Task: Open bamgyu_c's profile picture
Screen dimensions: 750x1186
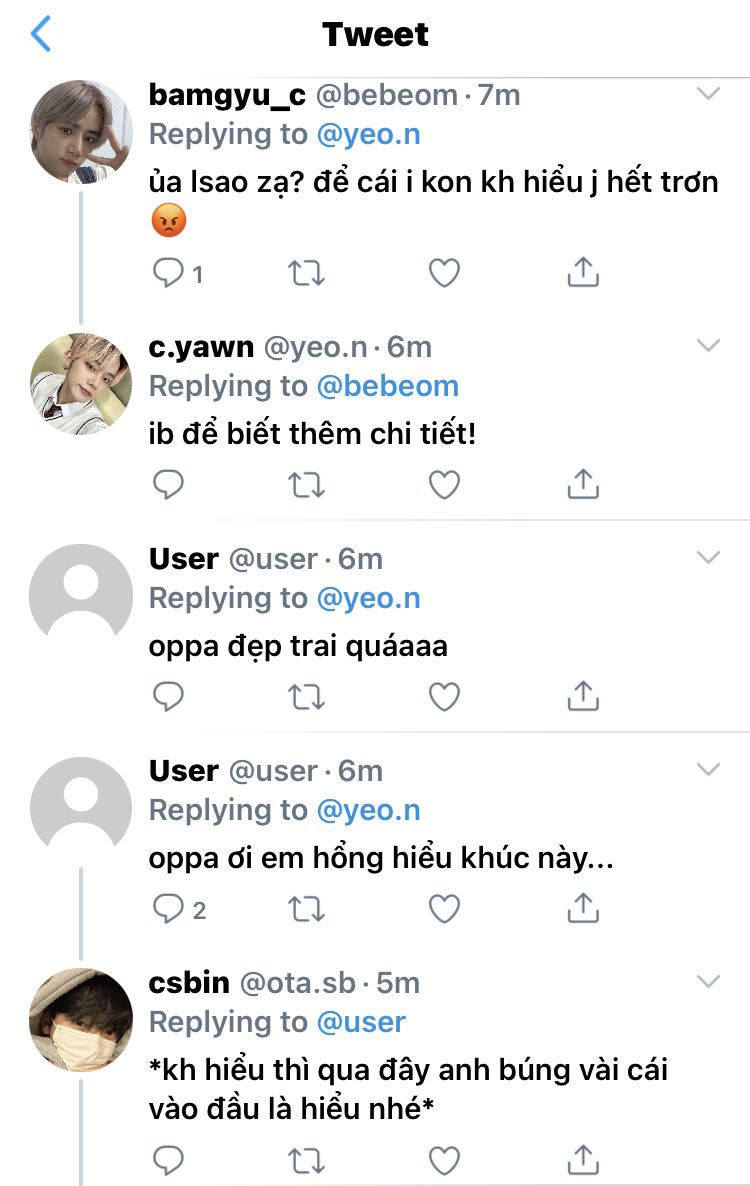Action: (80, 132)
